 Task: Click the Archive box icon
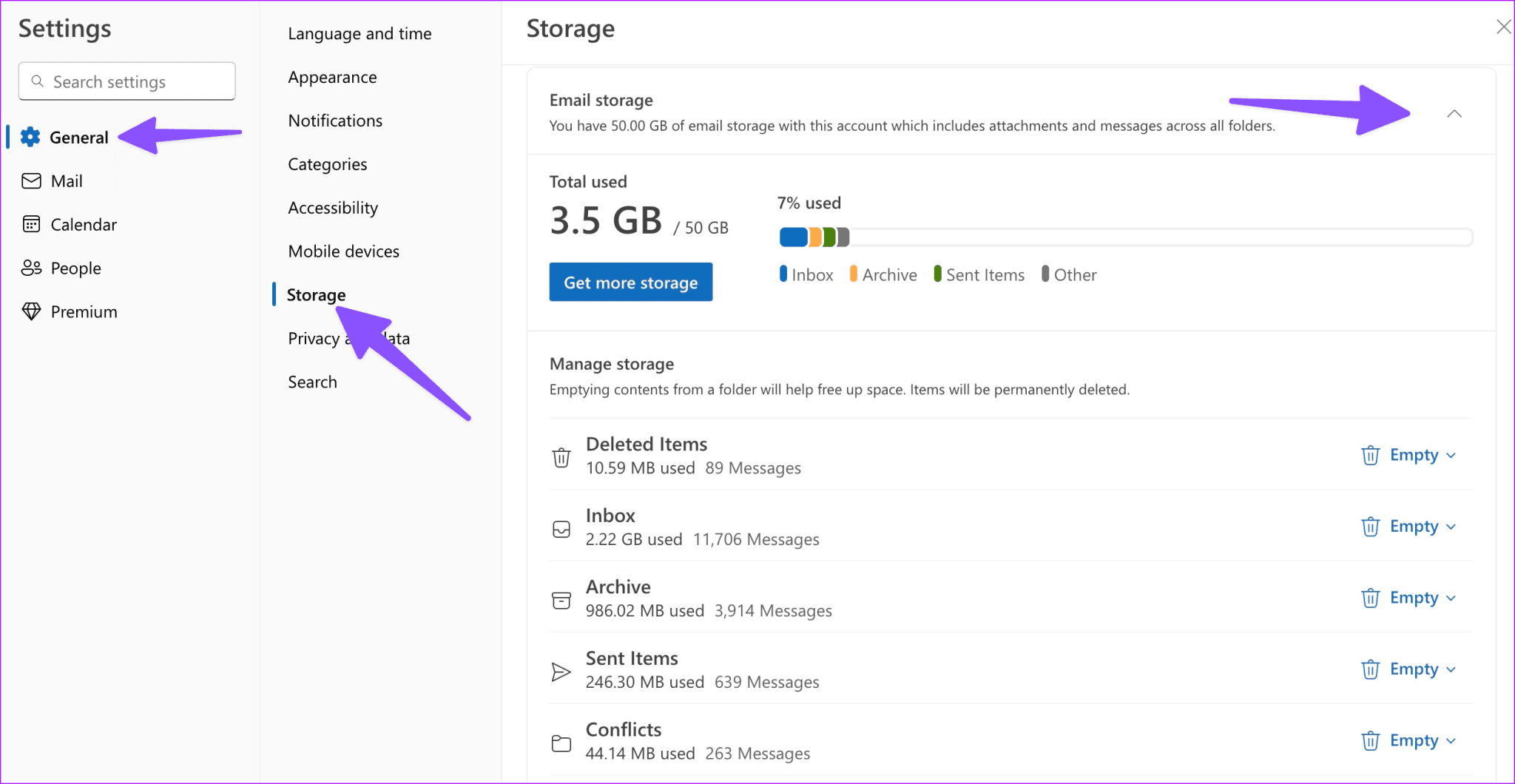pos(561,600)
